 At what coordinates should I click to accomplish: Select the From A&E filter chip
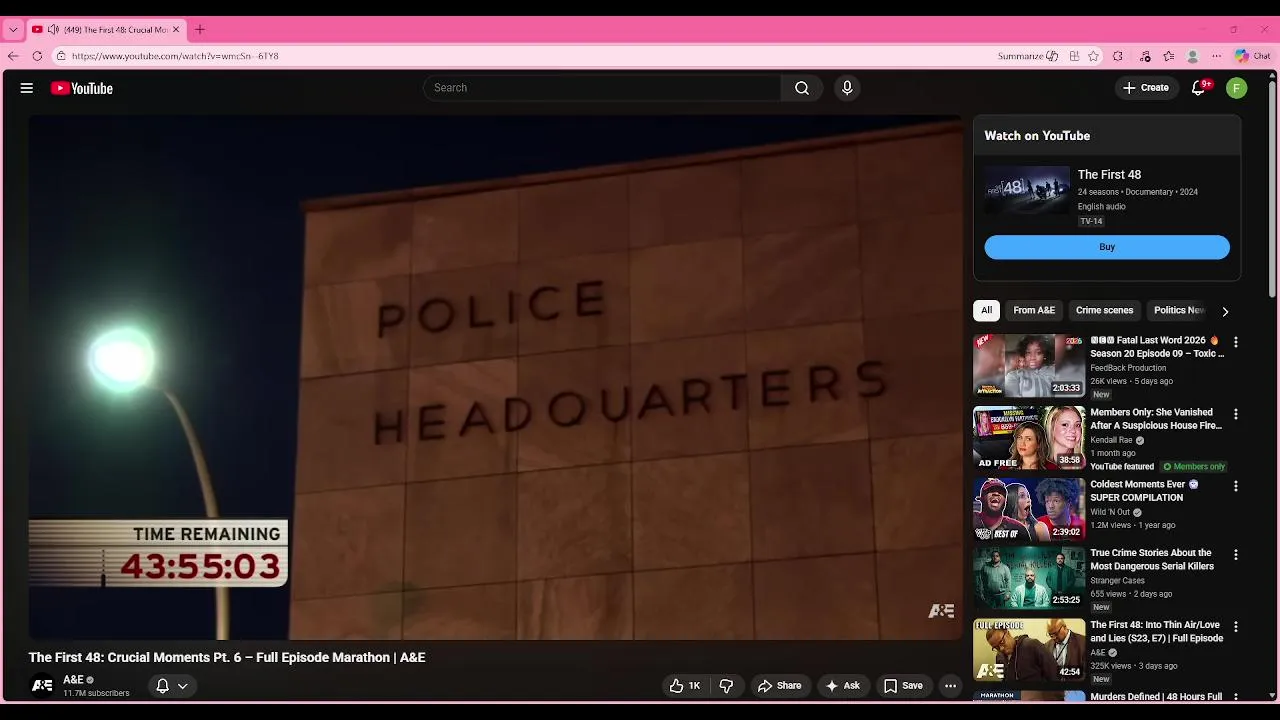coord(1034,310)
